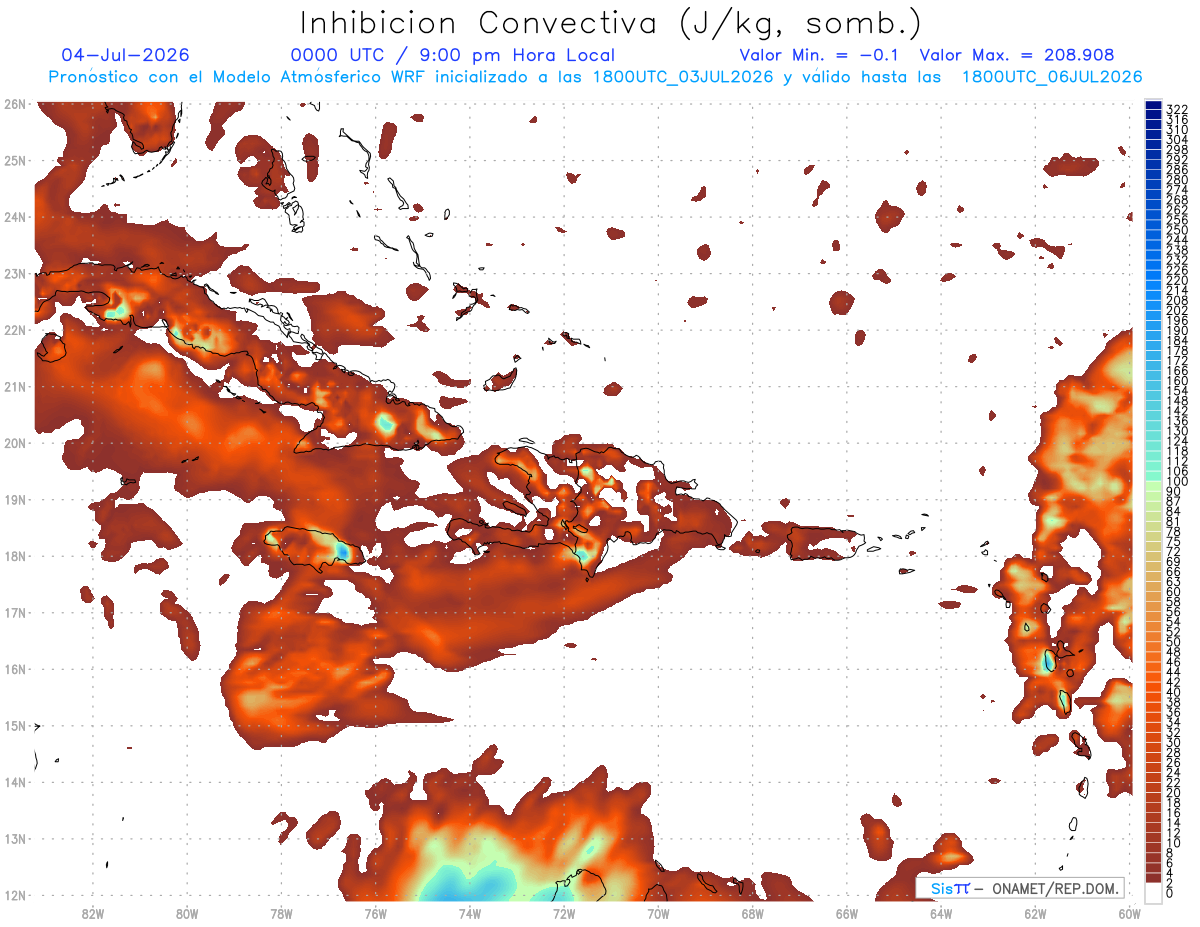Viewport: 1200px width, 927px height.
Task: Click the '100' value on the color scale
Action: 1177,482
